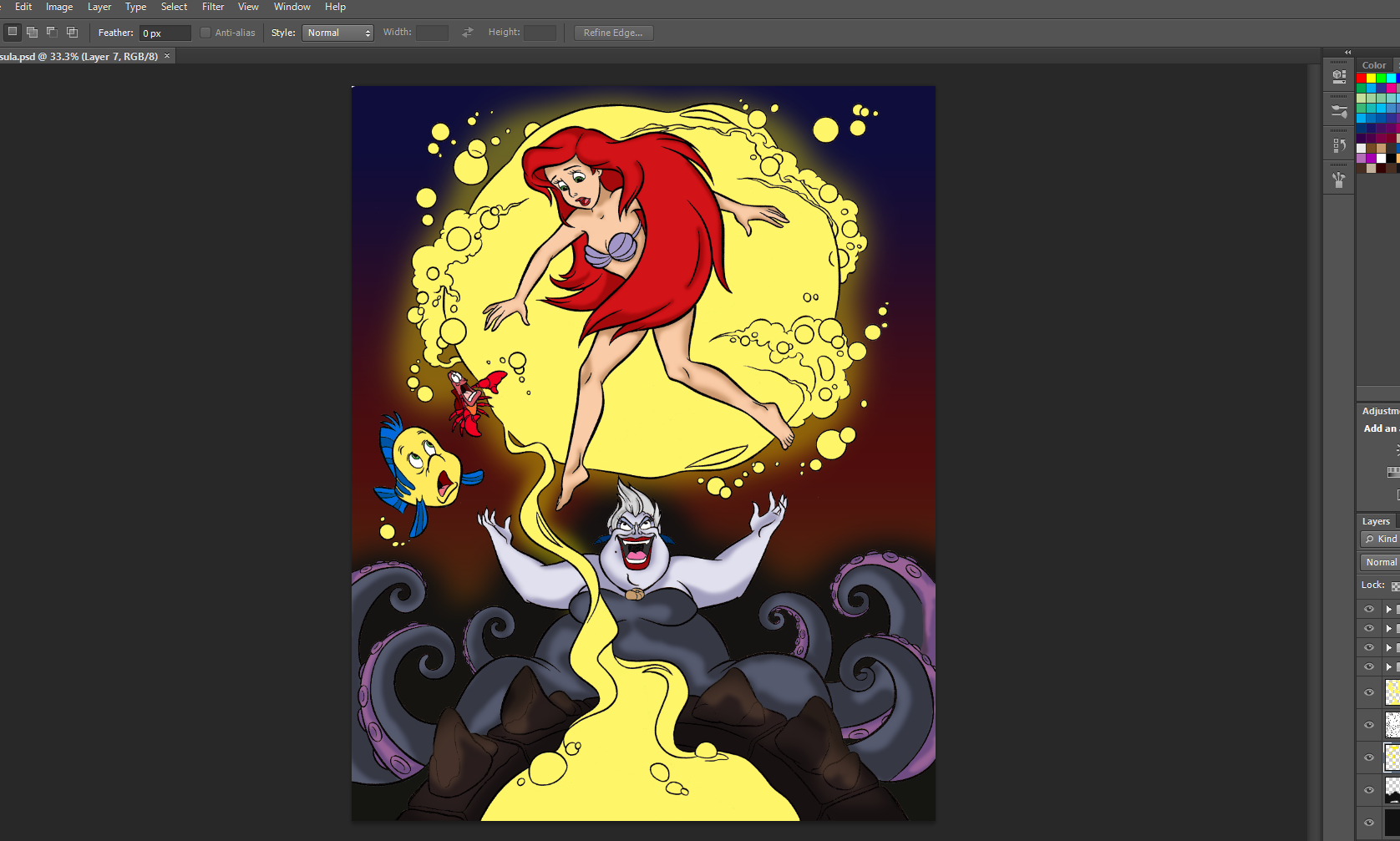Select the New selection mode icon
The width and height of the screenshot is (1400, 841).
tap(13, 33)
